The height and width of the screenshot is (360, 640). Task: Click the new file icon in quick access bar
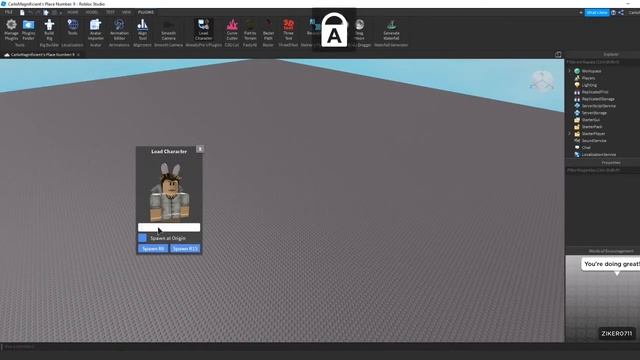[x=22, y=13]
